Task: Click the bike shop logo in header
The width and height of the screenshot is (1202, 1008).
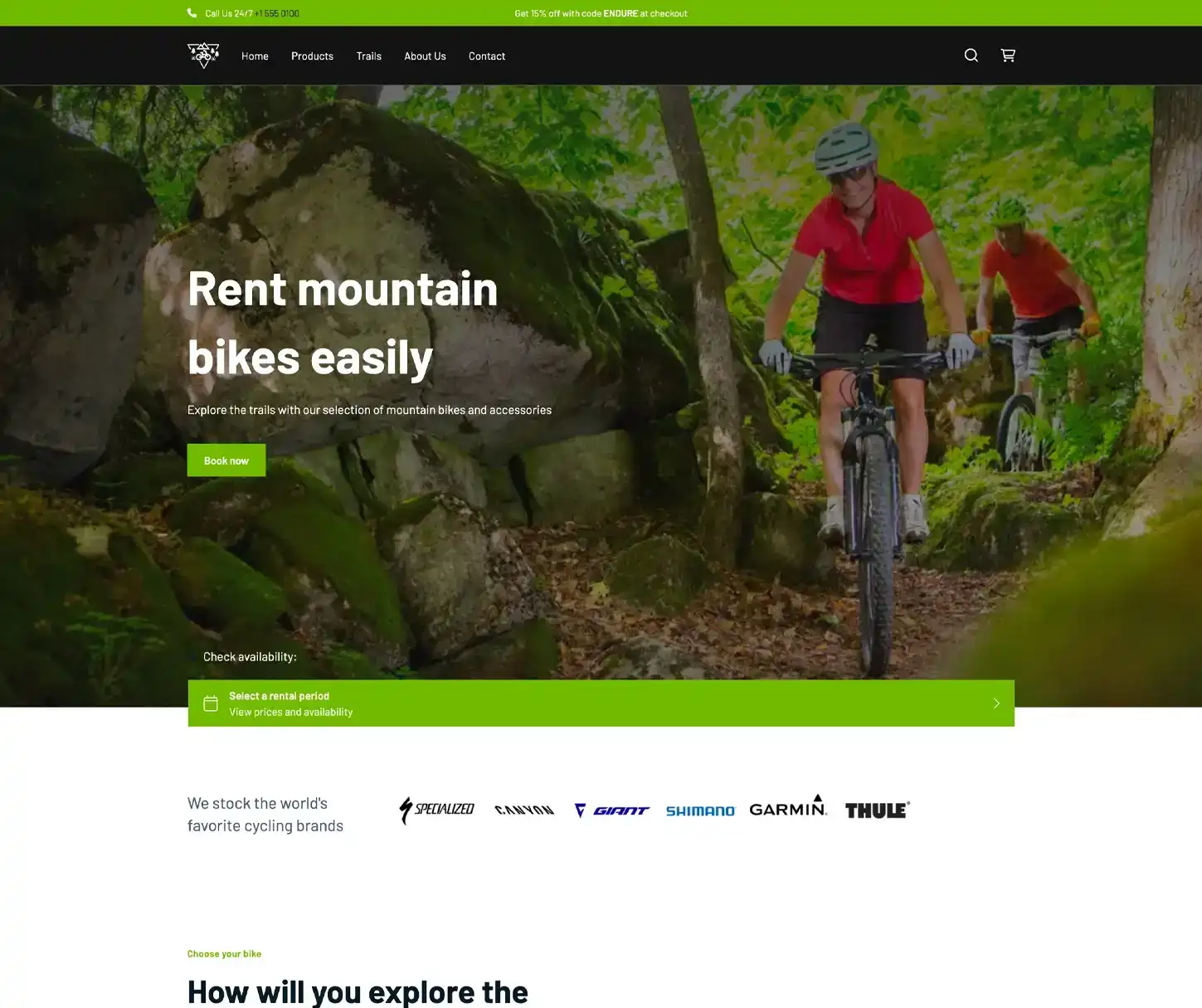Action: pyautogui.click(x=203, y=56)
